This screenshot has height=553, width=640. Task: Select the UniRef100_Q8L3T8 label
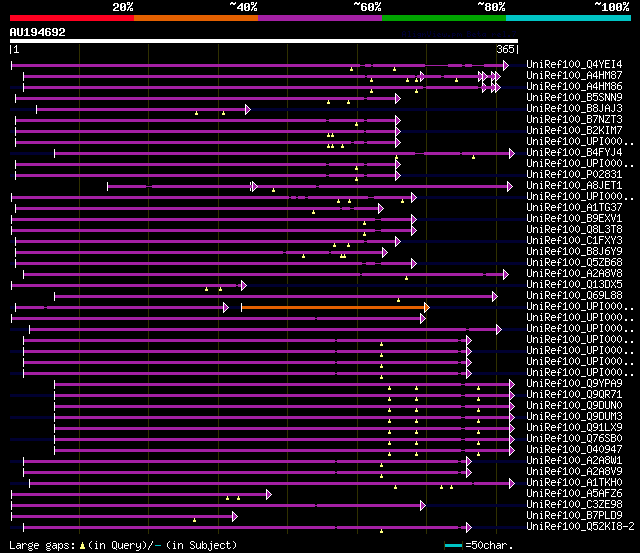tap(574, 229)
